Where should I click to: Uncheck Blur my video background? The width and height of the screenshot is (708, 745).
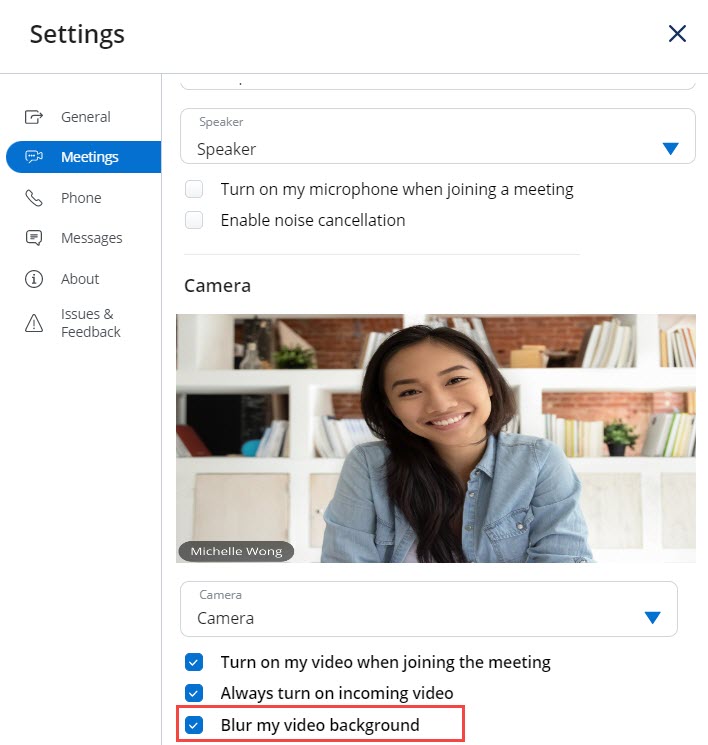point(195,725)
